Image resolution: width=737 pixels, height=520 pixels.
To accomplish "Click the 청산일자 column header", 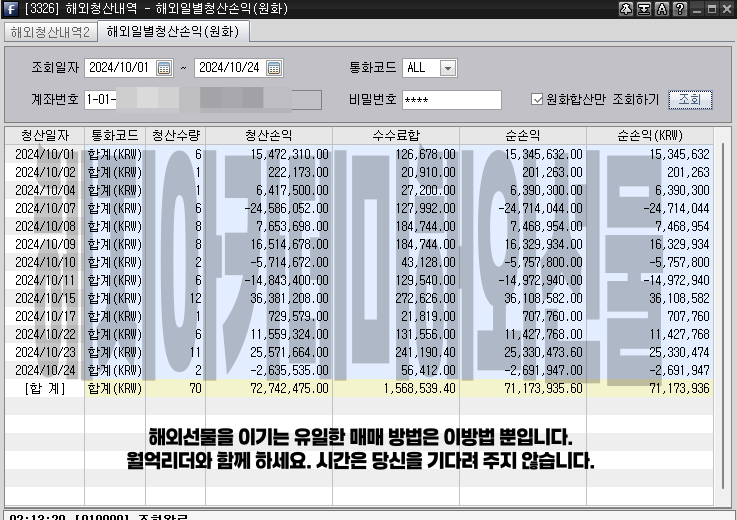I will [x=45, y=136].
